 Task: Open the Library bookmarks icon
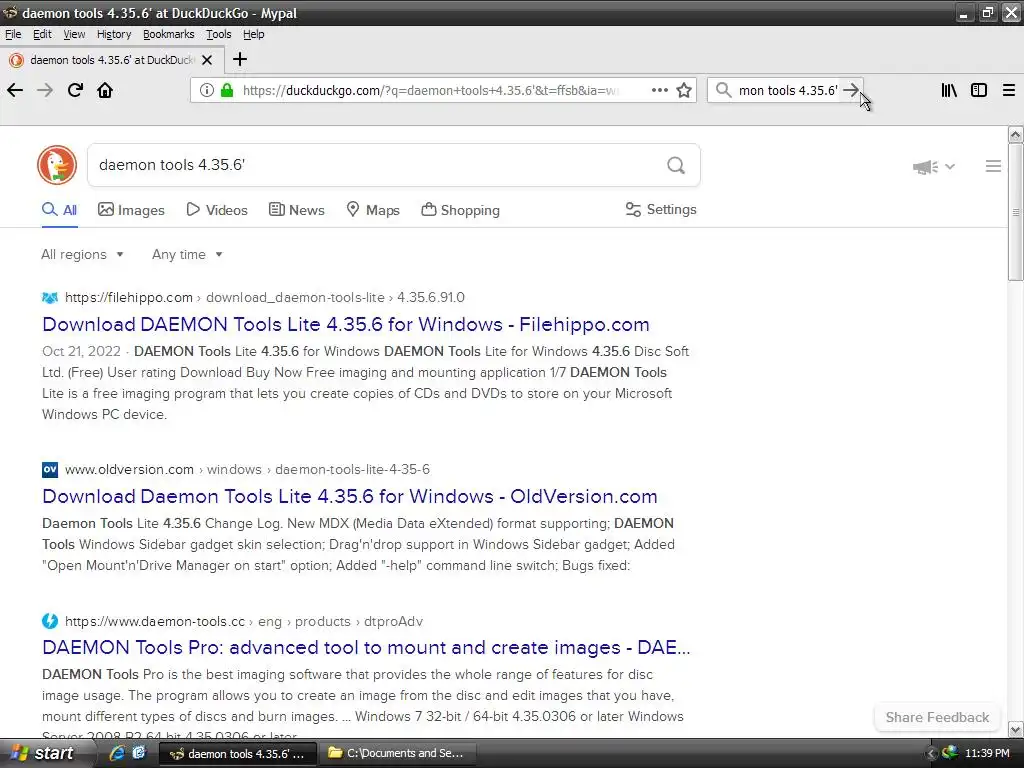[949, 90]
